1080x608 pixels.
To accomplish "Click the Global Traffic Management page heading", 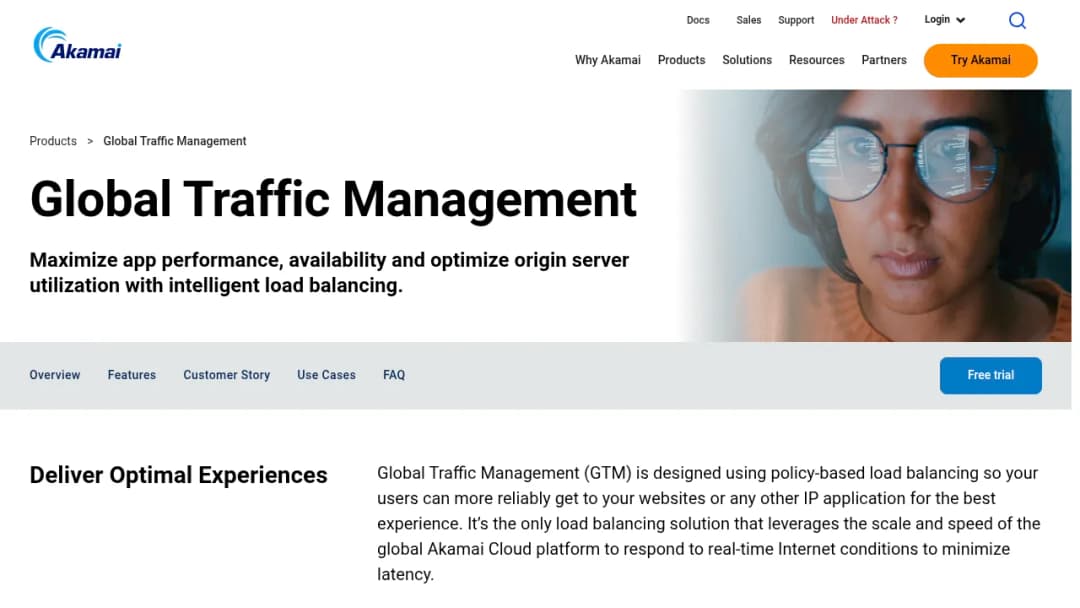I will (333, 200).
